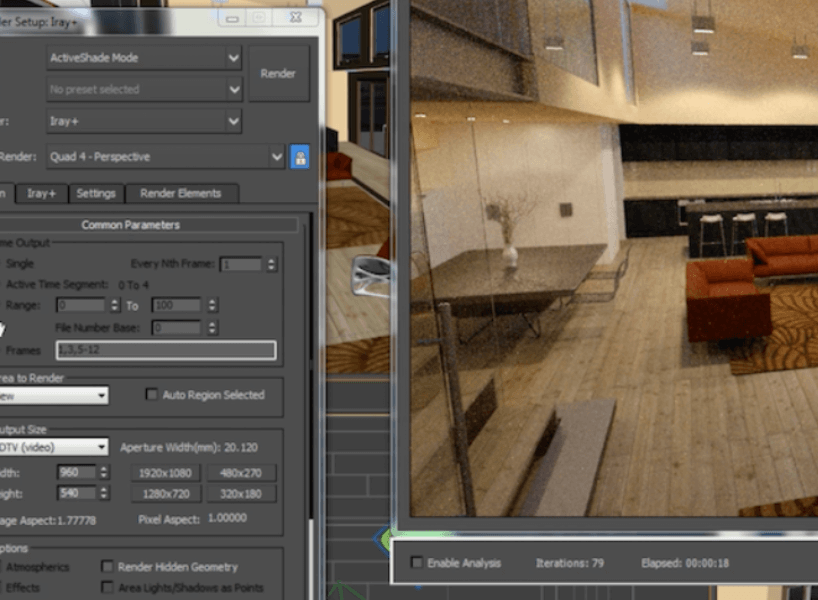Click the Aperture Width(mm): 20.120 label
Viewport: 818px width, 600px height.
click(189, 448)
